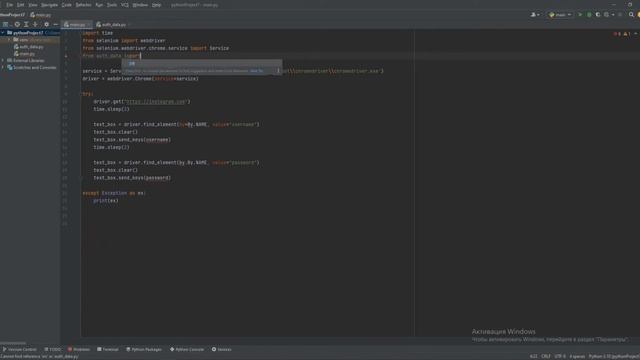Change CRLF line separator in status bar
The height and width of the screenshot is (360, 640).
pyautogui.click(x=546, y=356)
